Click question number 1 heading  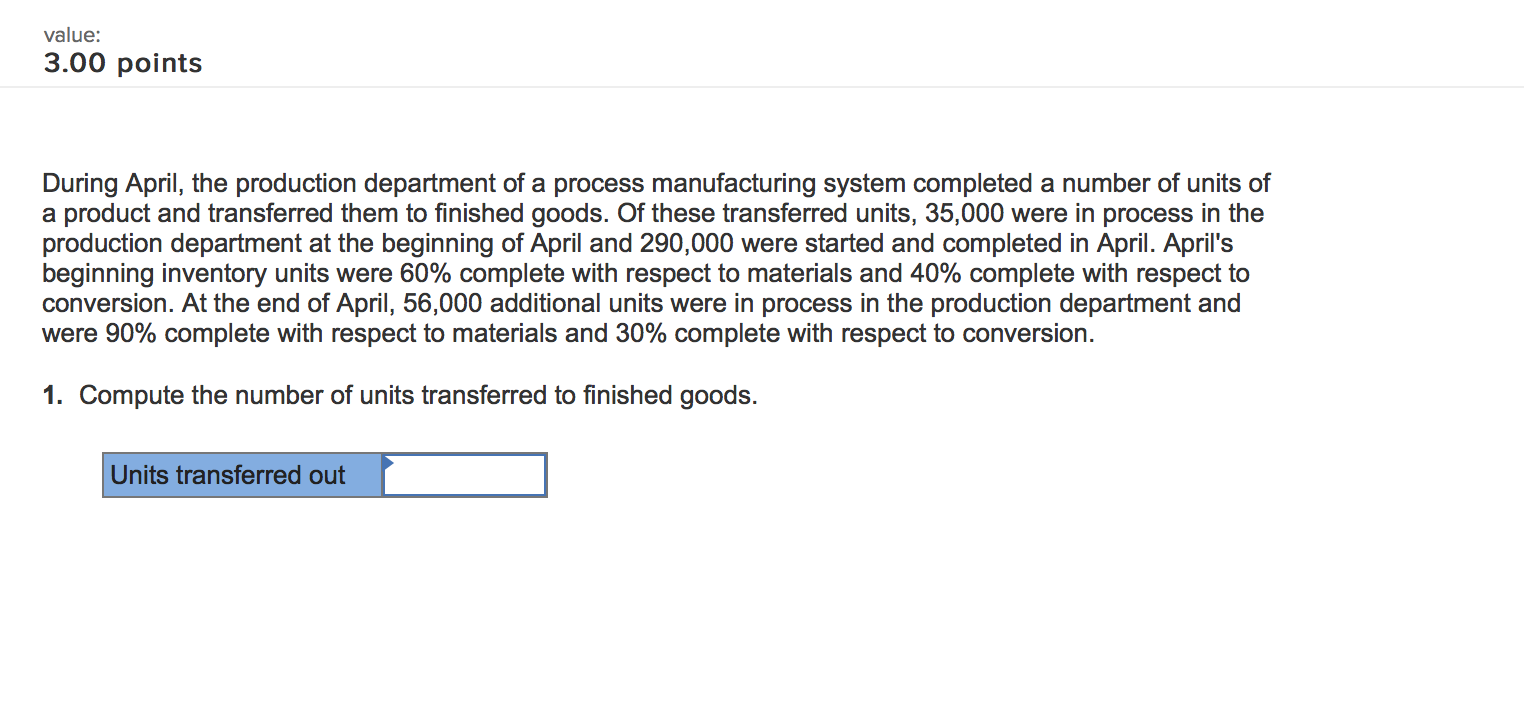51,394
